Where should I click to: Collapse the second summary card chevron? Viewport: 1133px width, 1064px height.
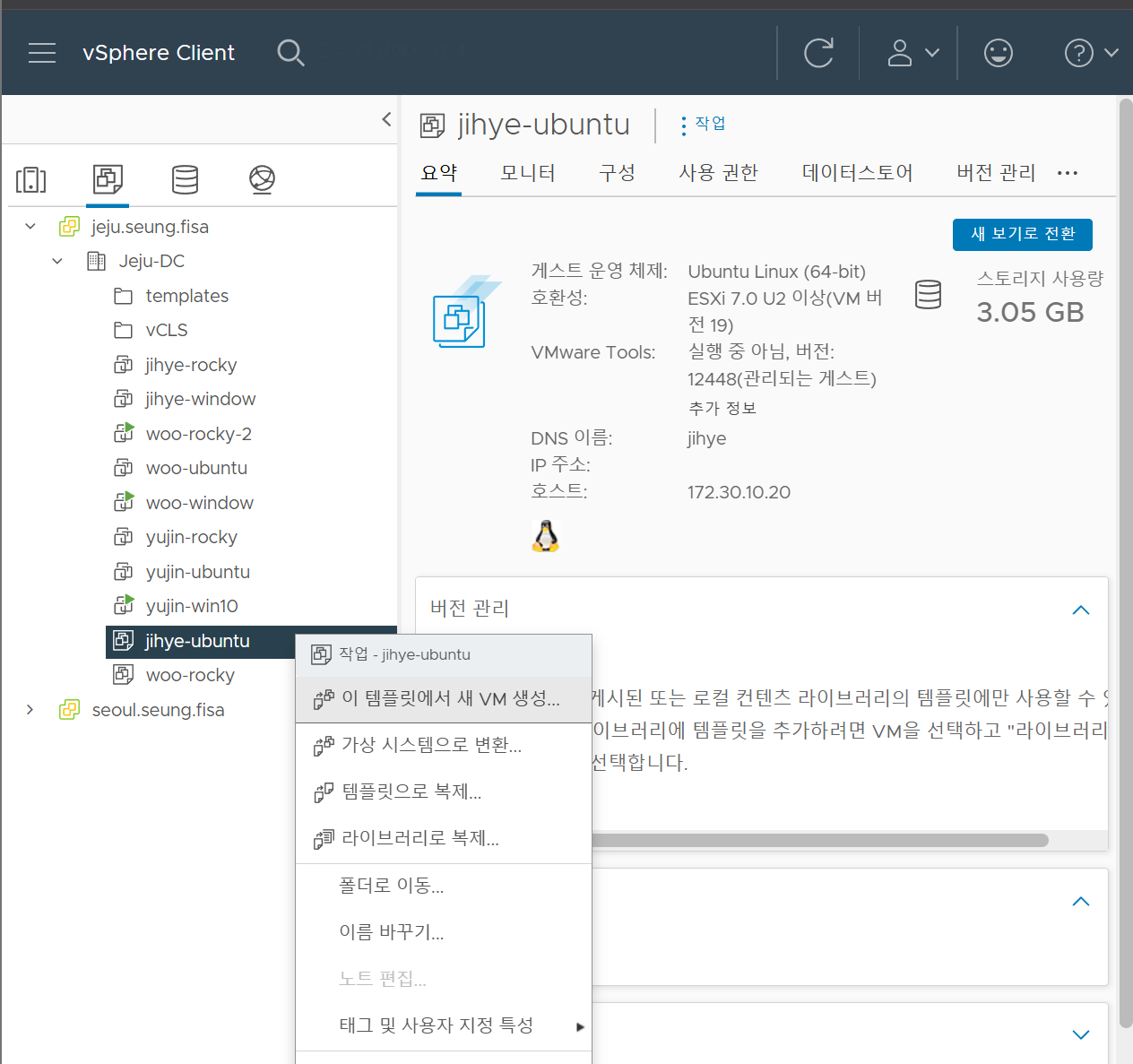tap(1081, 902)
